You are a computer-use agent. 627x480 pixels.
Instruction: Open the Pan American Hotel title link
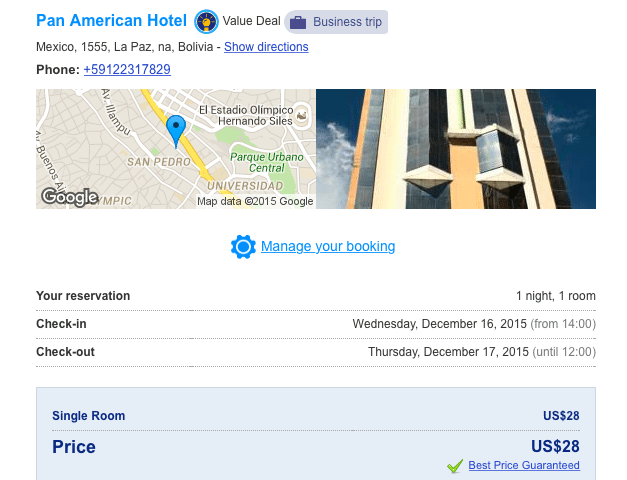pyautogui.click(x=111, y=20)
